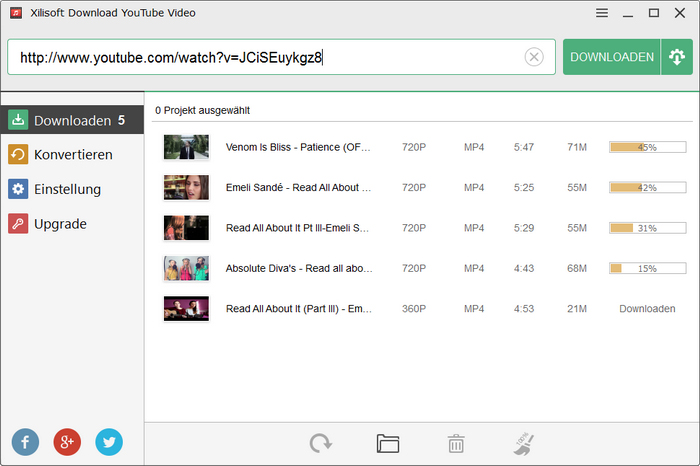Click the '5:29' duration value

coord(524,228)
